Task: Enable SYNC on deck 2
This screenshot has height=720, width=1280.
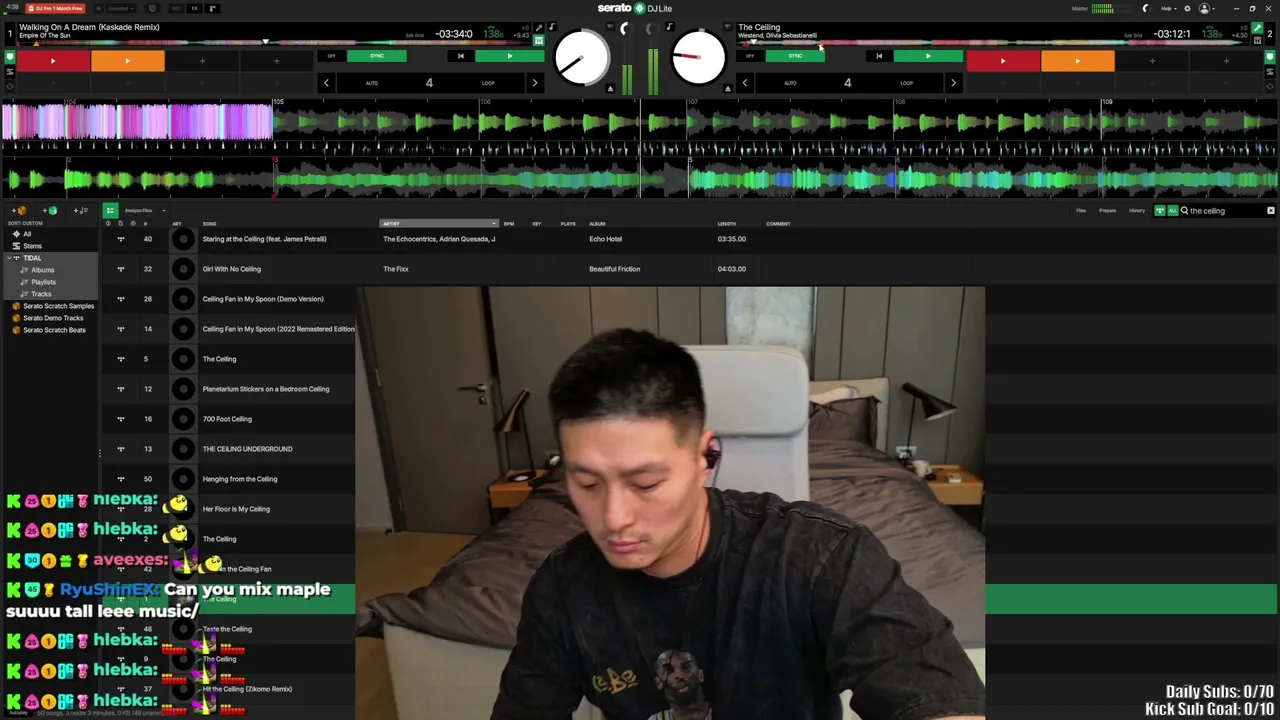Action: coord(795,56)
